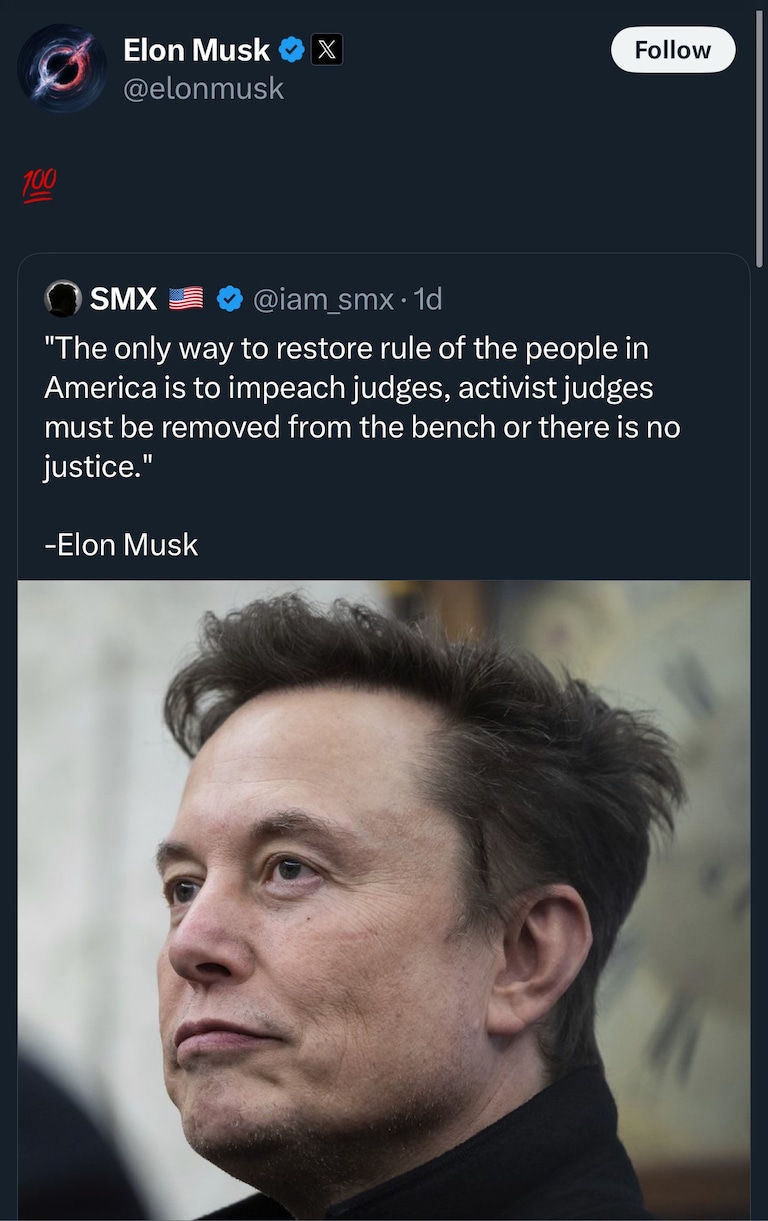Open Elon Musk's profile picture

coord(62,68)
